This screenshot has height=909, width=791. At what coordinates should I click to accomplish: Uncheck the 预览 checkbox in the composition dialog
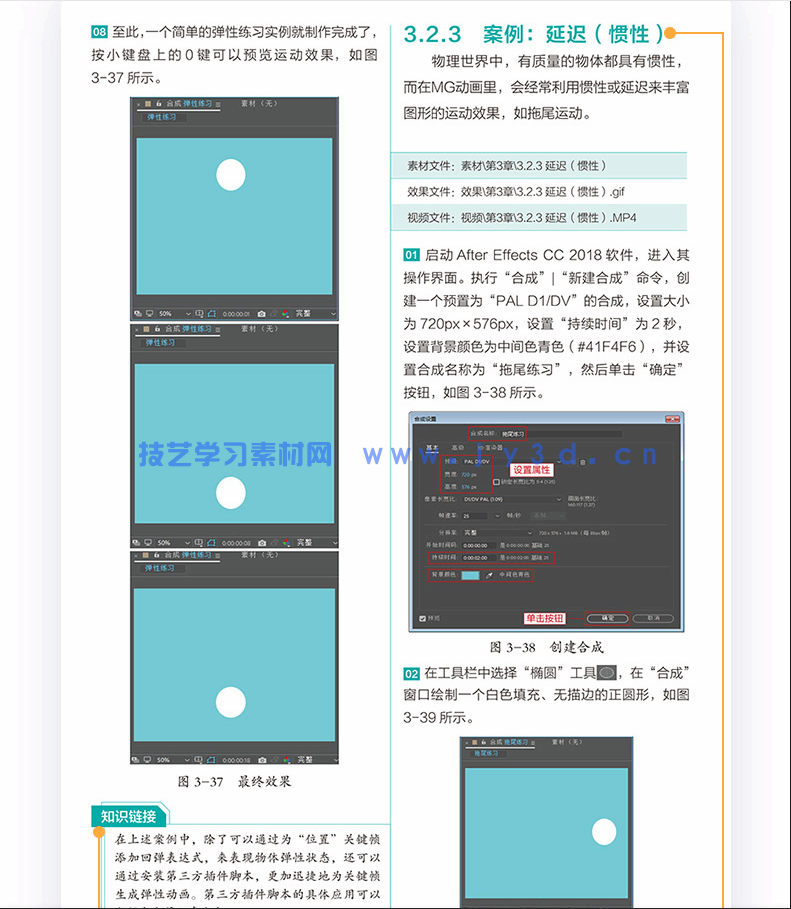coord(422,619)
